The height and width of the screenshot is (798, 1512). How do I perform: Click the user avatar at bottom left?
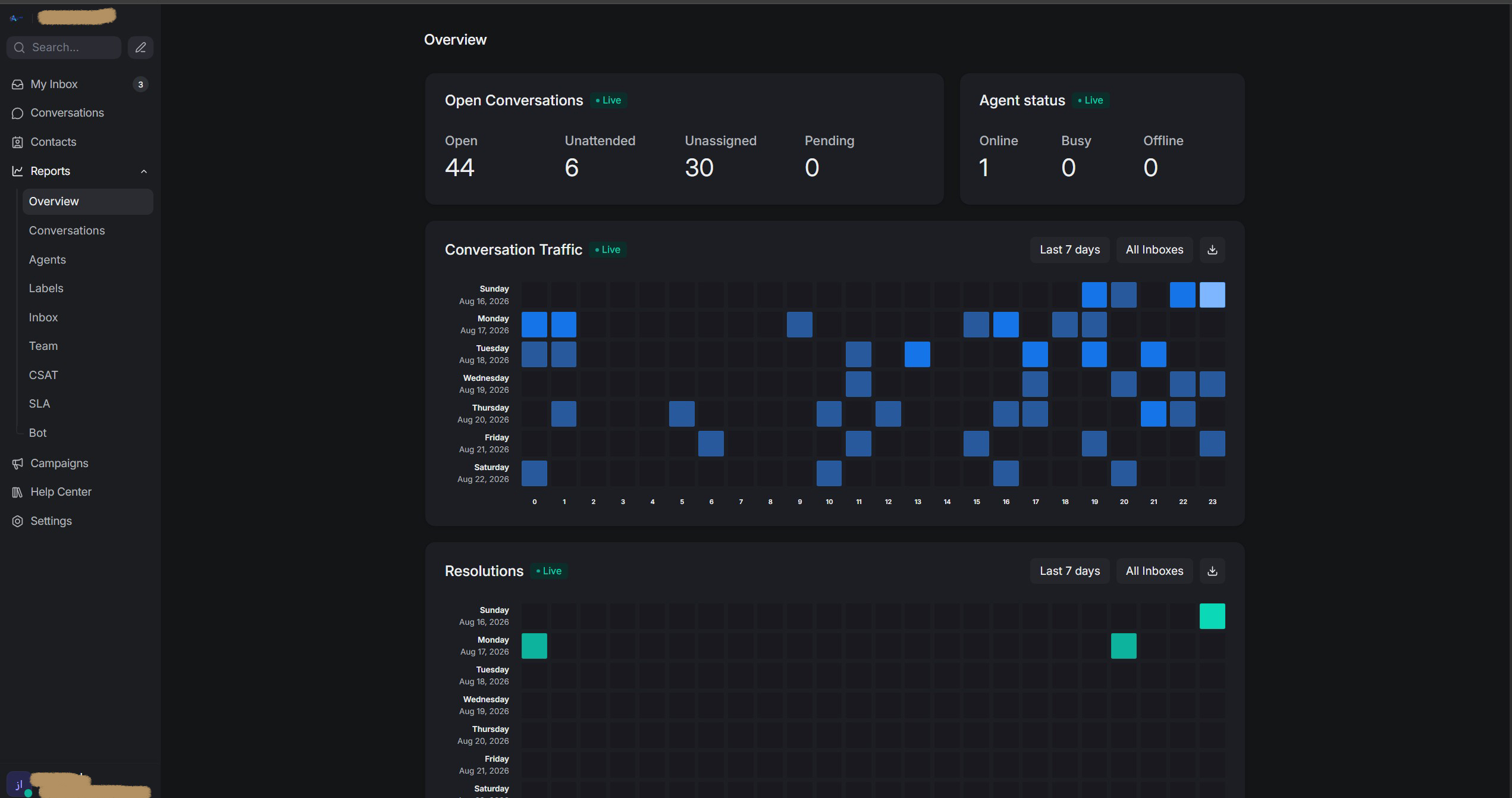point(18,784)
